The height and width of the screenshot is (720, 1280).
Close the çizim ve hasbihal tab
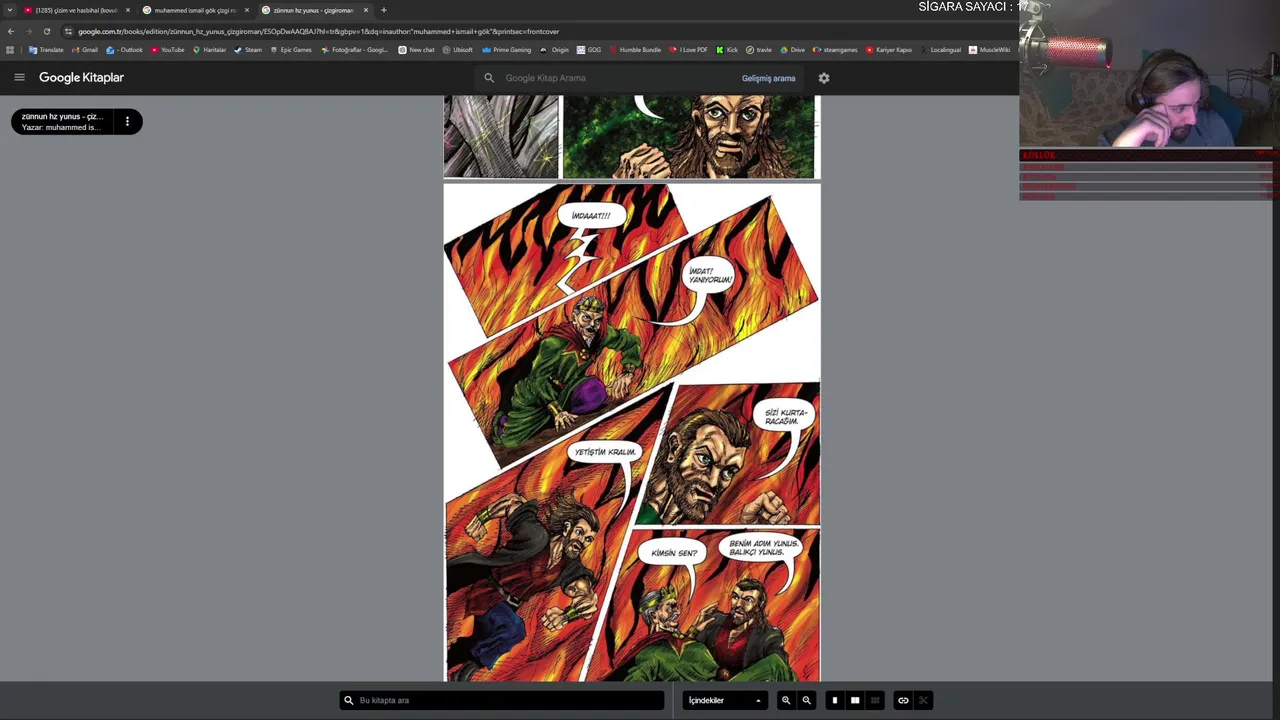click(x=128, y=10)
